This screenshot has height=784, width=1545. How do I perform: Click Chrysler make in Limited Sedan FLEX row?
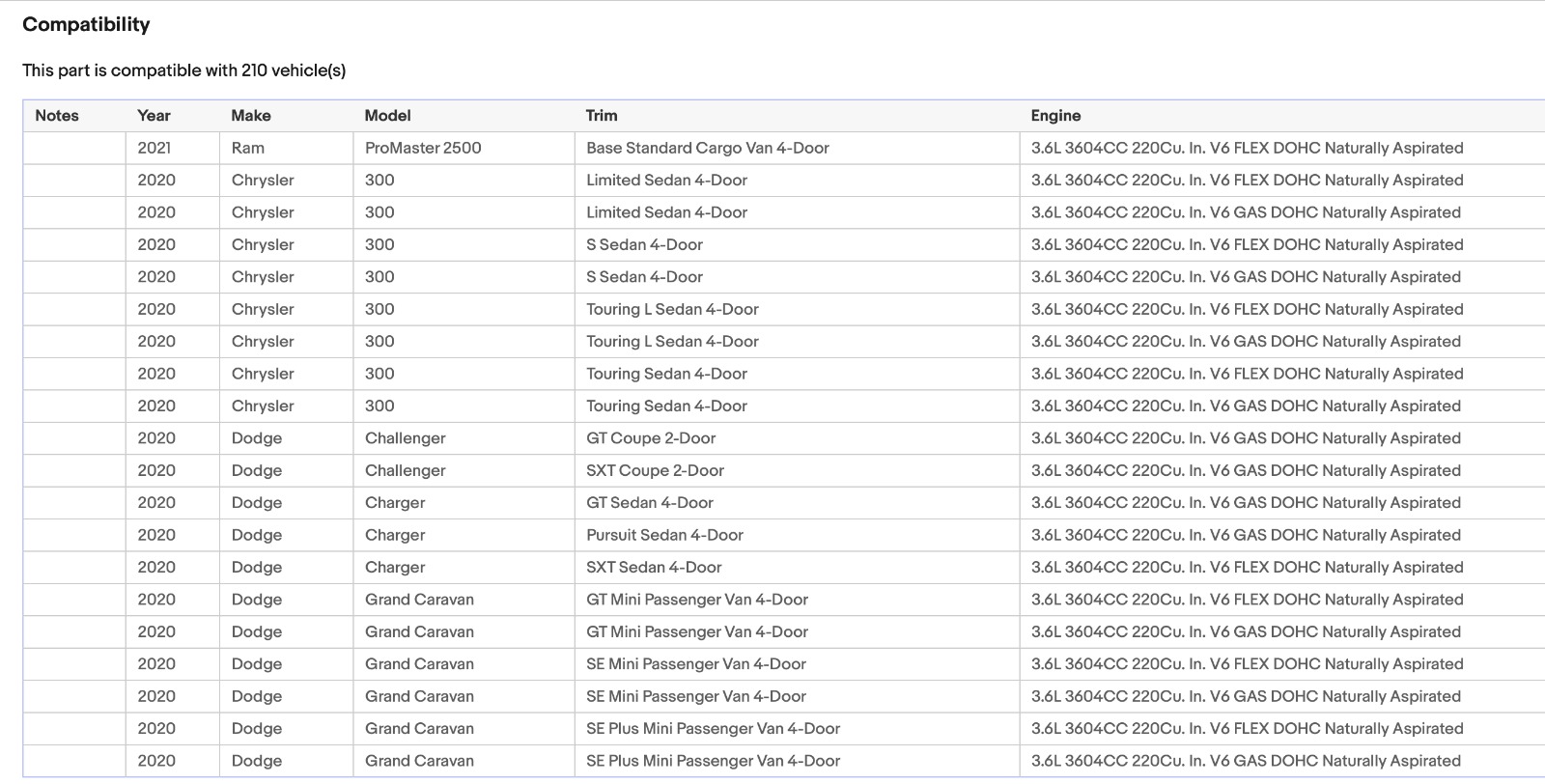(x=263, y=181)
